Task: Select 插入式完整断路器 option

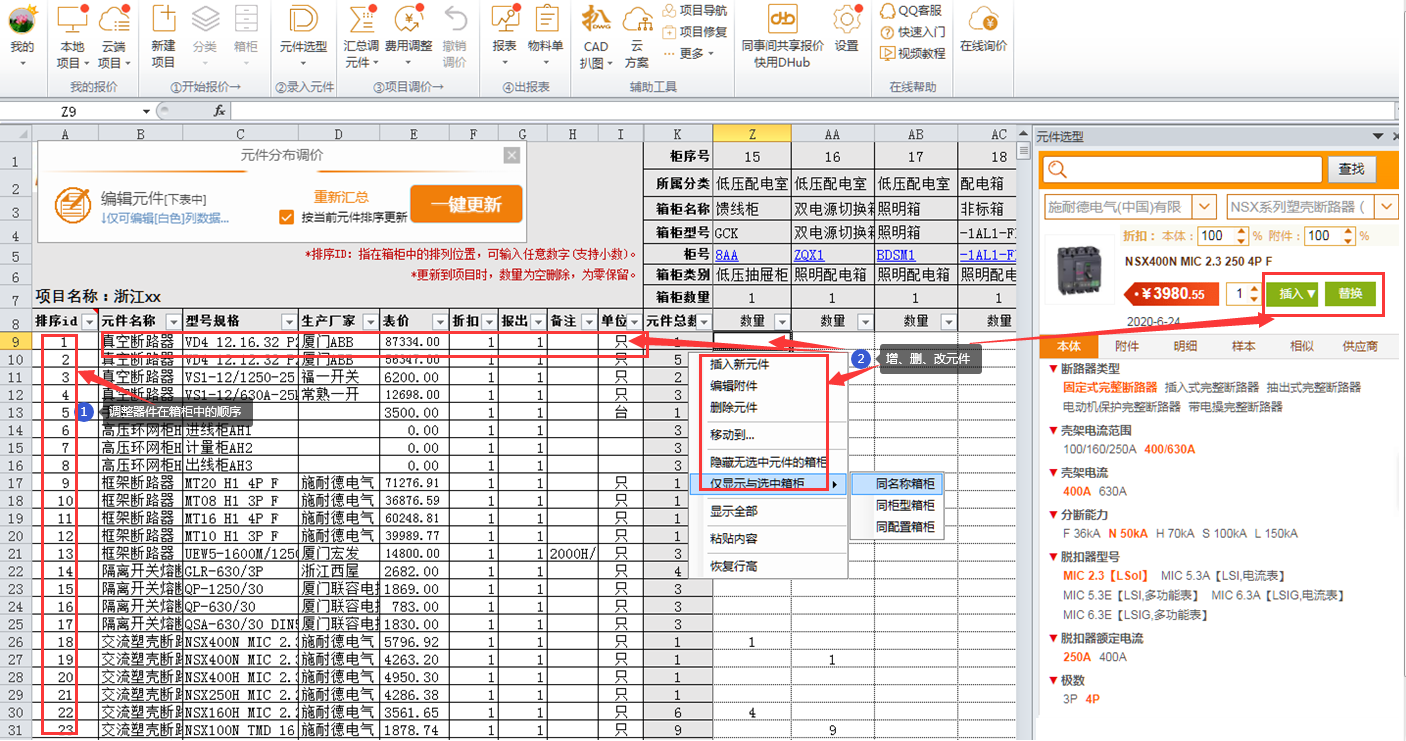Action: coord(1211,387)
